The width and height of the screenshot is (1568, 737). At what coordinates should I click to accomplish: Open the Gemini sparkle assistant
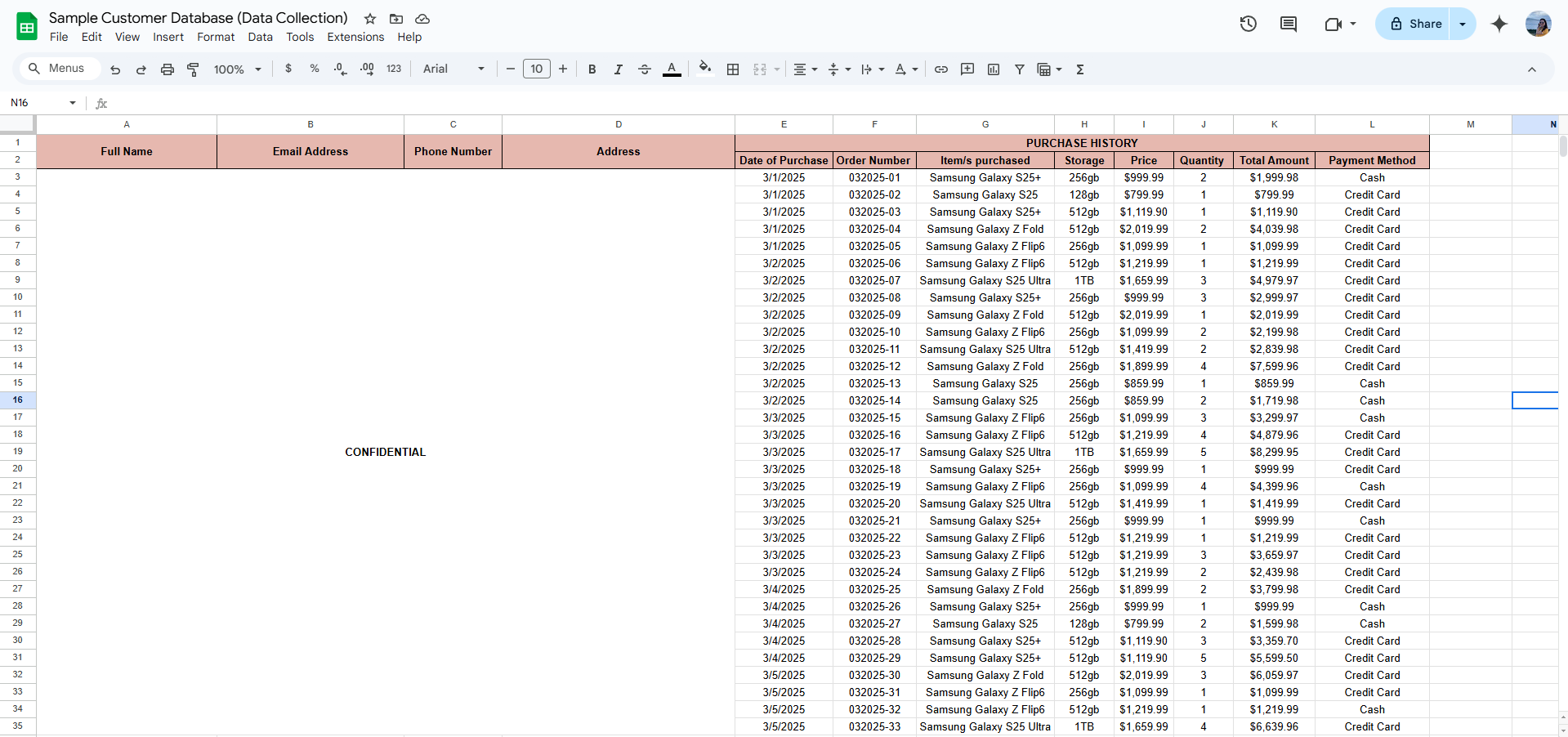[1499, 24]
